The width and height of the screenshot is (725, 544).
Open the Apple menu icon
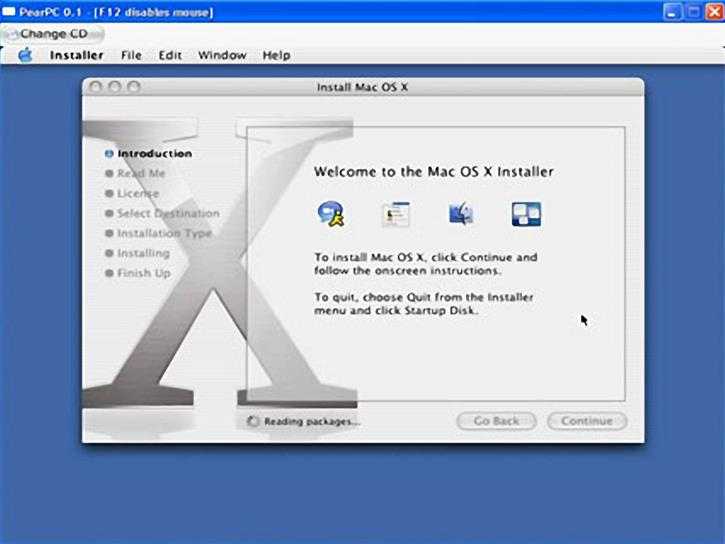click(25, 55)
